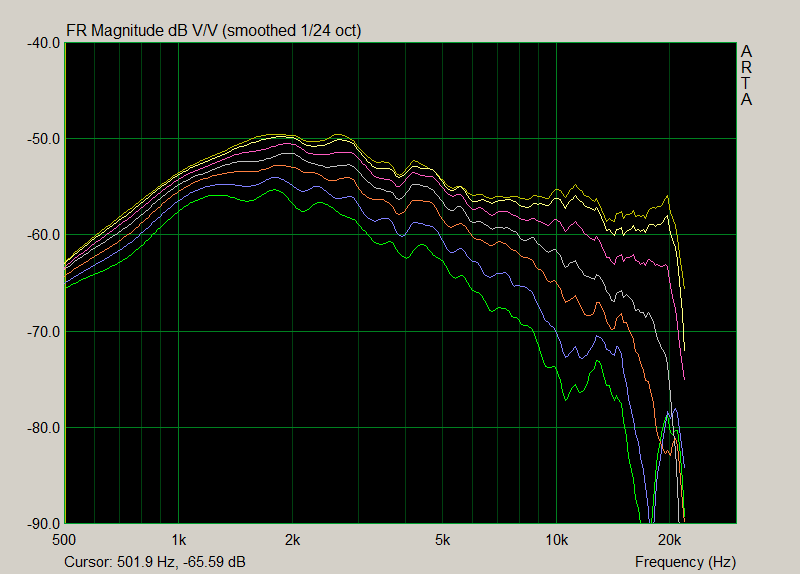Screen dimensions: 800x575
Task: Click the 1k frequency axis label
Action: 179,540
